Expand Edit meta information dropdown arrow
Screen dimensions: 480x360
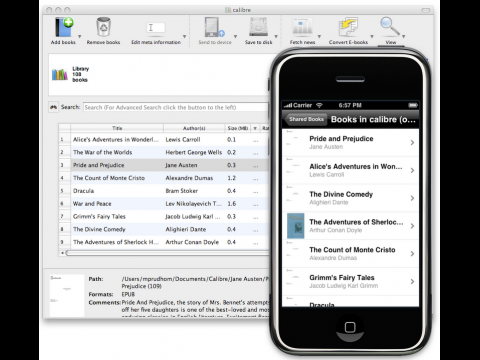184,36
